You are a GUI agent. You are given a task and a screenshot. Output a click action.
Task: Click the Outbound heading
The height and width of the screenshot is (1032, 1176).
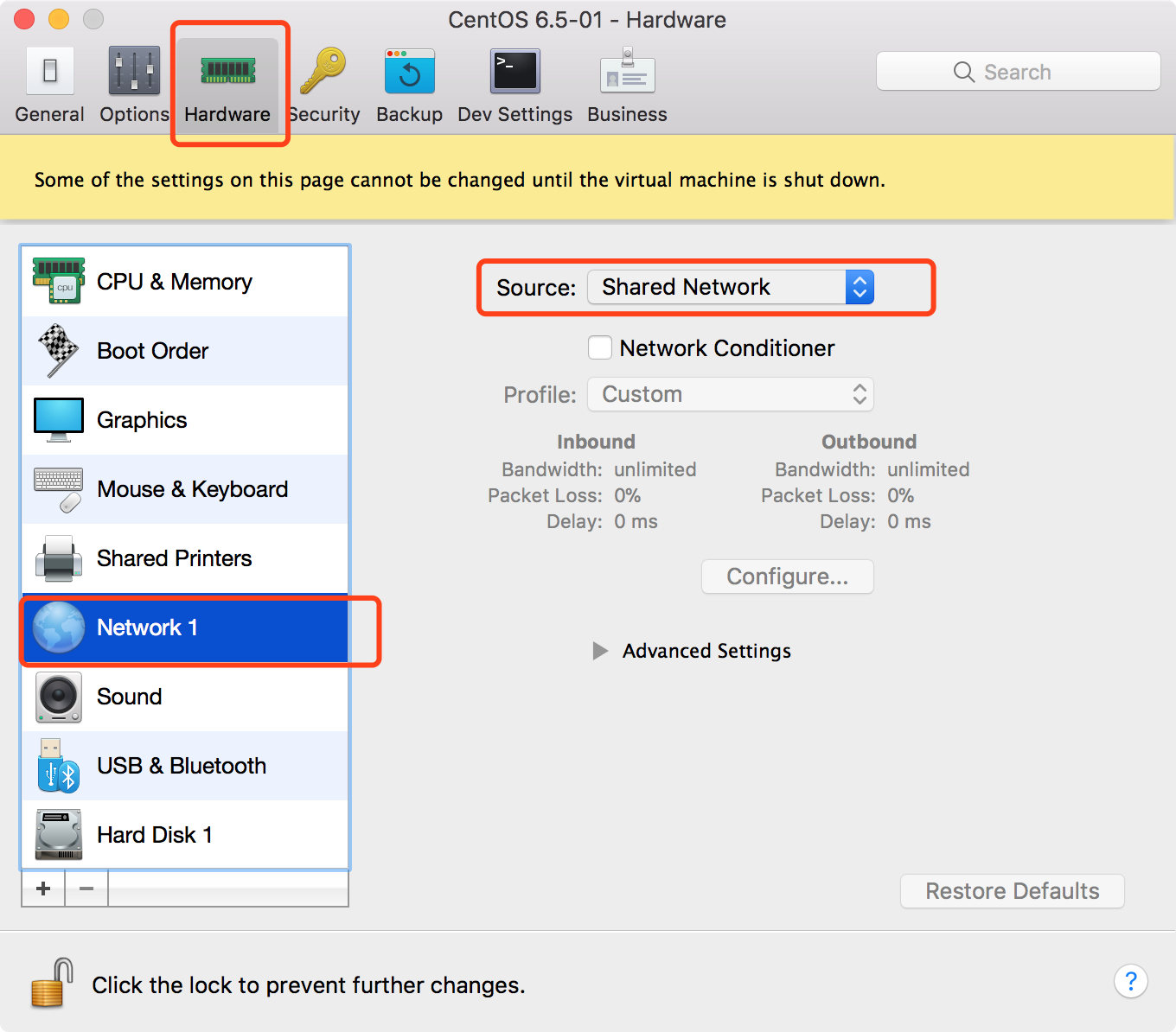click(869, 442)
